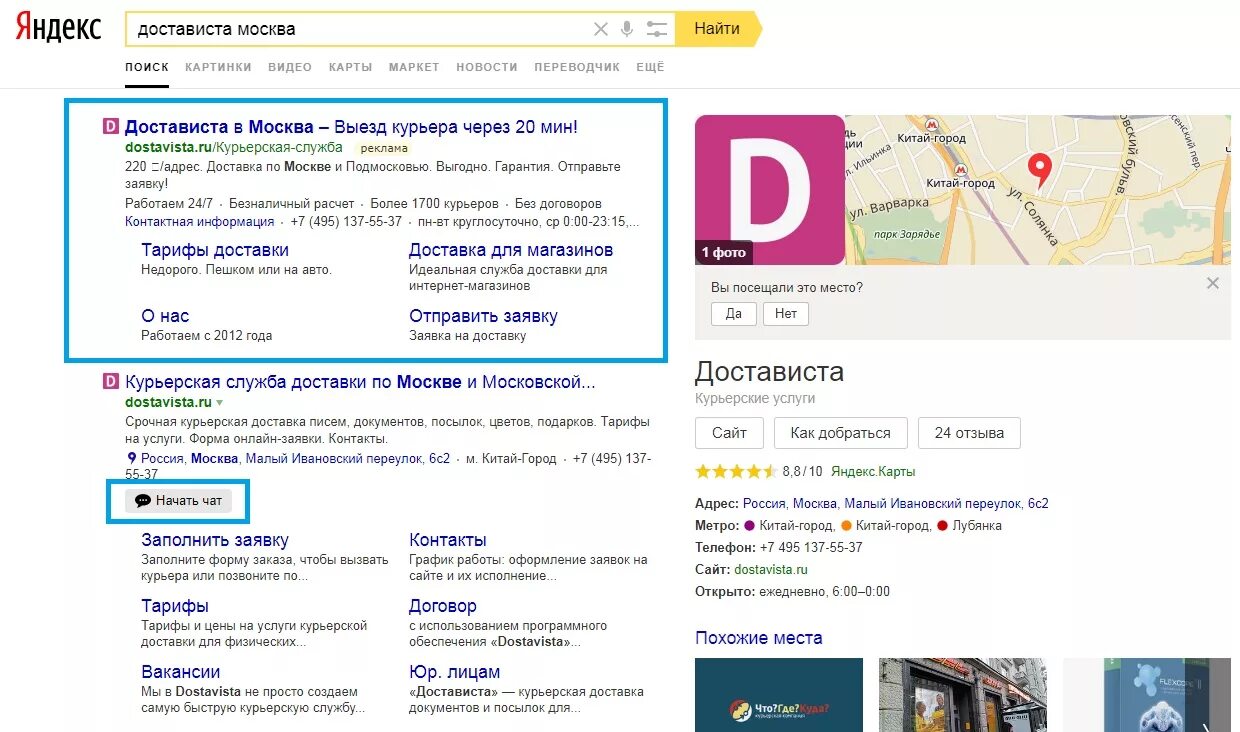
Task: Click the map preview of Китай-город
Action: [x=1038, y=190]
